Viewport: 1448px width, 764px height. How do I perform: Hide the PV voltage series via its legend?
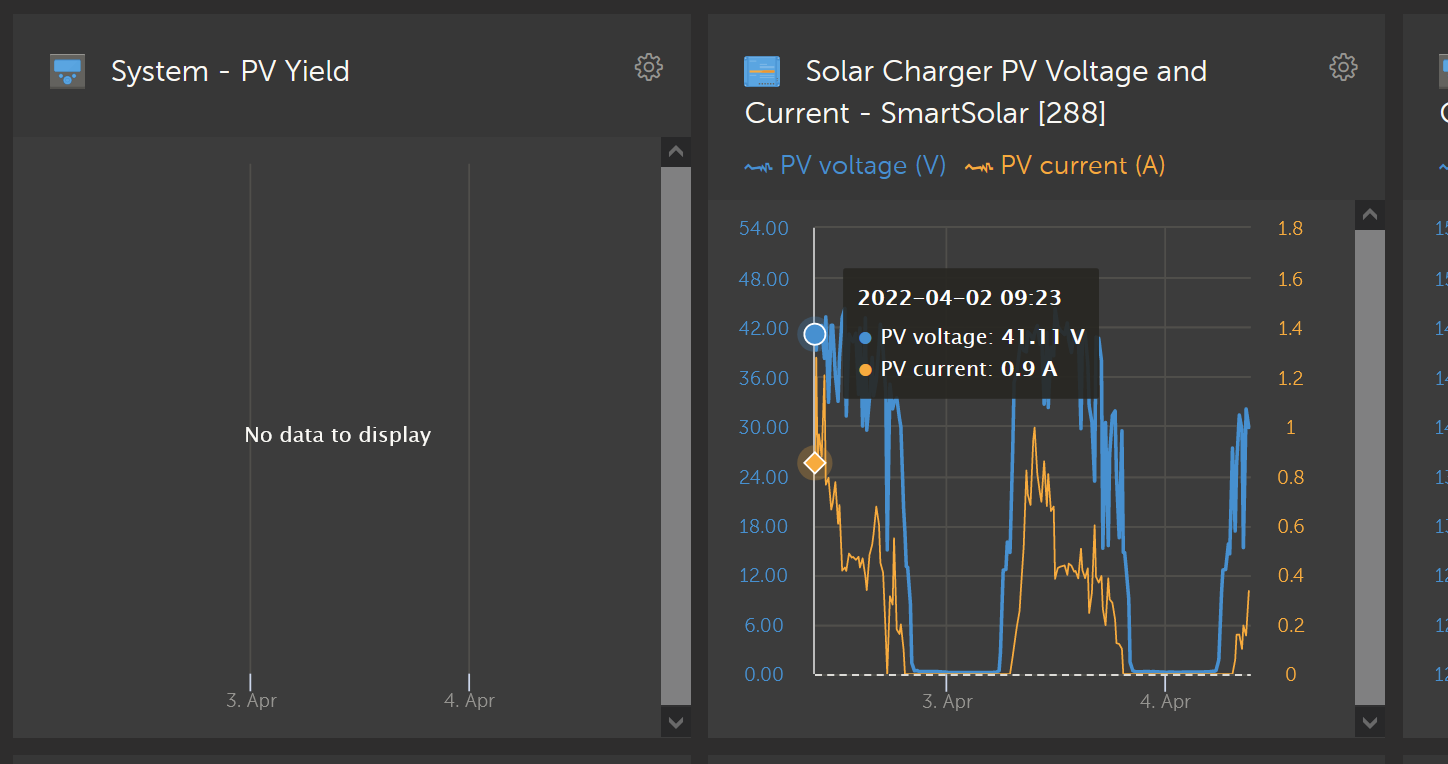(862, 165)
